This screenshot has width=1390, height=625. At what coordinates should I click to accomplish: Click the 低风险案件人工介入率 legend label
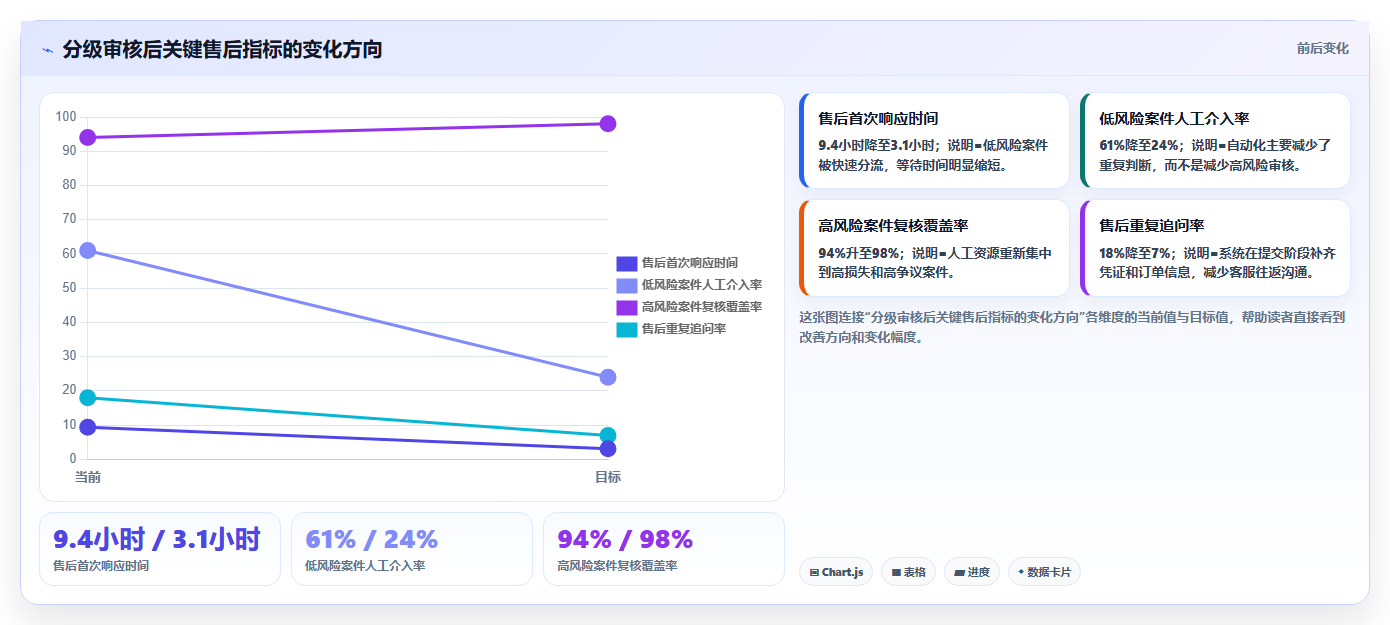(702, 285)
